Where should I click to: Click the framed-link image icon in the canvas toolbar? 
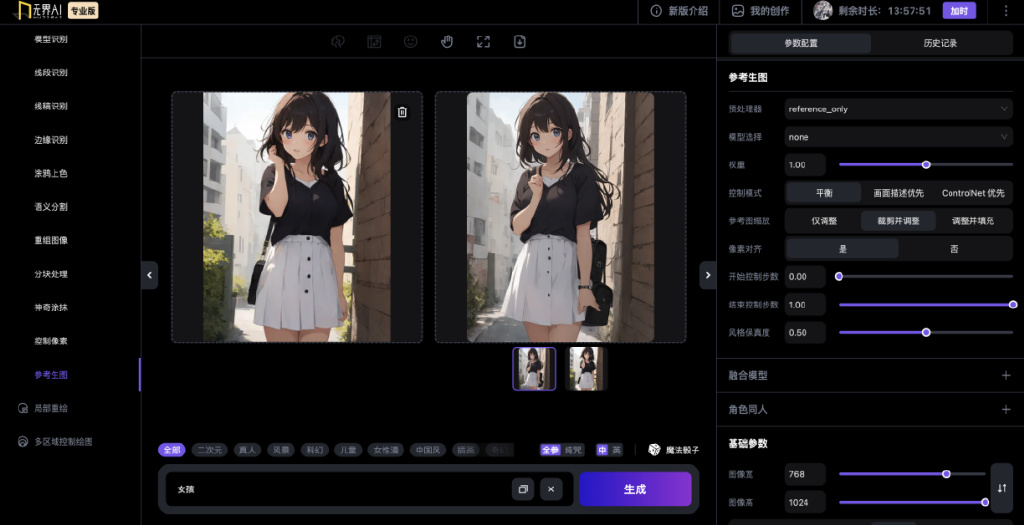374,42
